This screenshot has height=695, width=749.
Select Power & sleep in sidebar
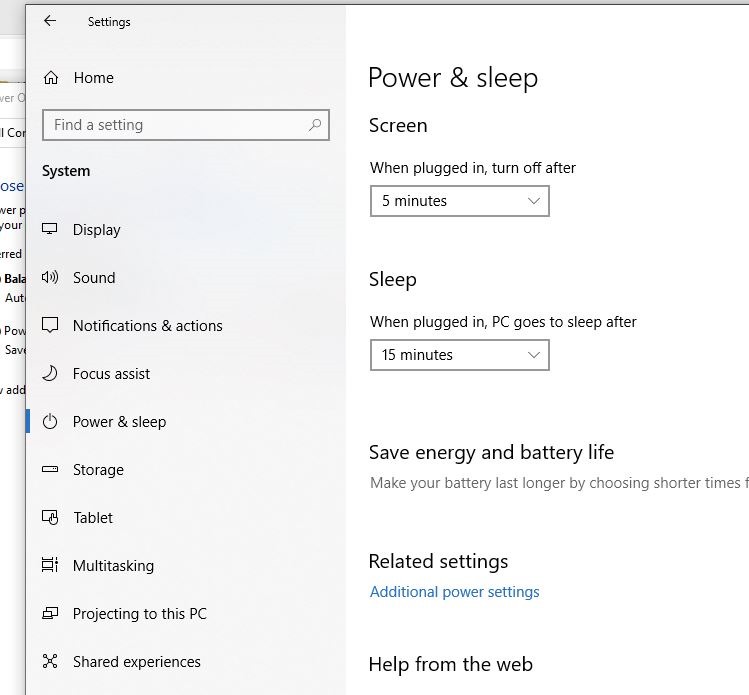(119, 422)
